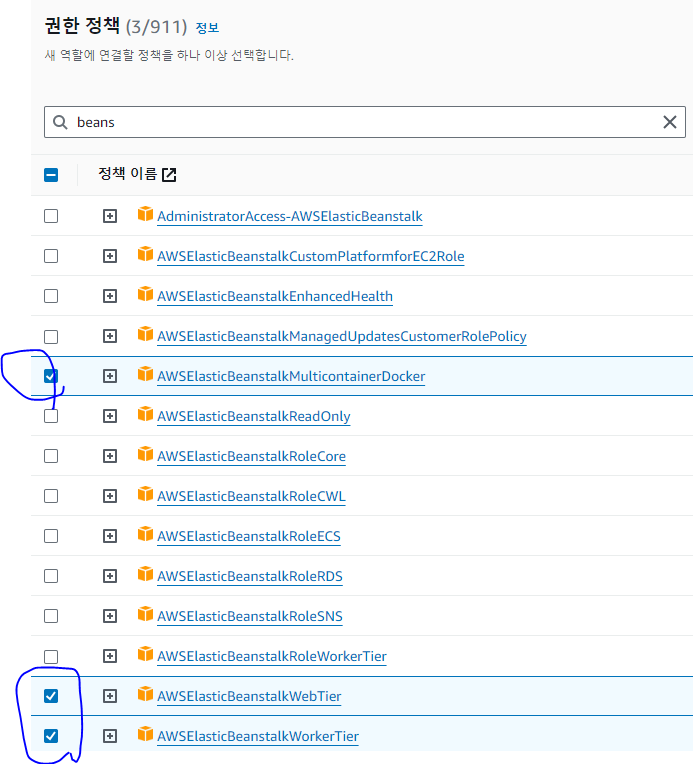Image resolution: width=693 pixels, height=764 pixels.
Task: Select the AWSElasticBeanstalkEnhancedHealth policy checkbox
Action: click(51, 296)
